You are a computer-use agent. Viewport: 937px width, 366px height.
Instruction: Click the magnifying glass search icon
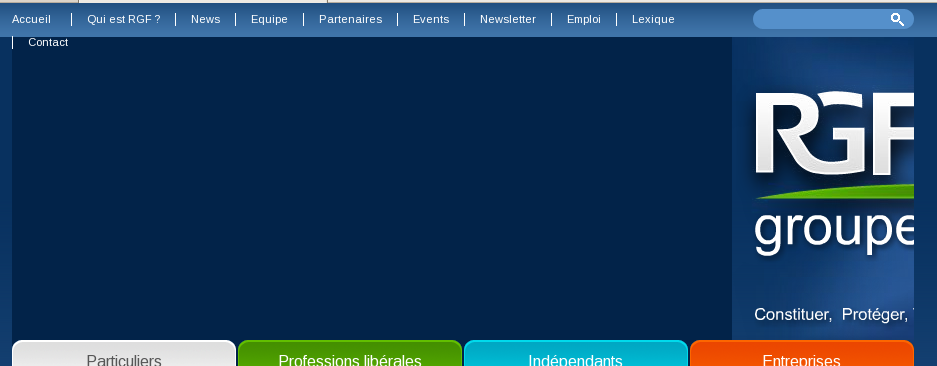[x=897, y=19]
